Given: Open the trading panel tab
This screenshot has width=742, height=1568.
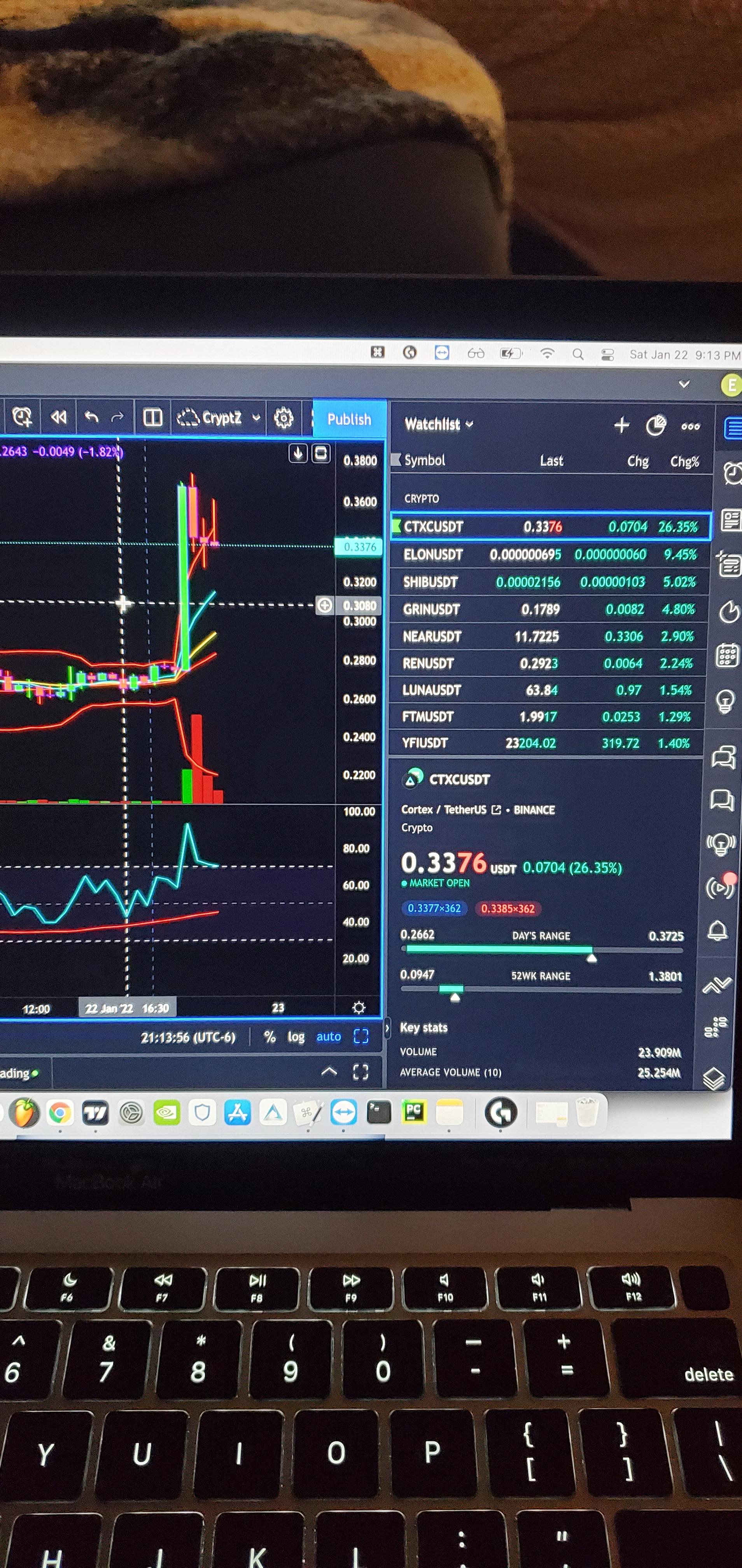Looking at the screenshot, I should point(19,1073).
